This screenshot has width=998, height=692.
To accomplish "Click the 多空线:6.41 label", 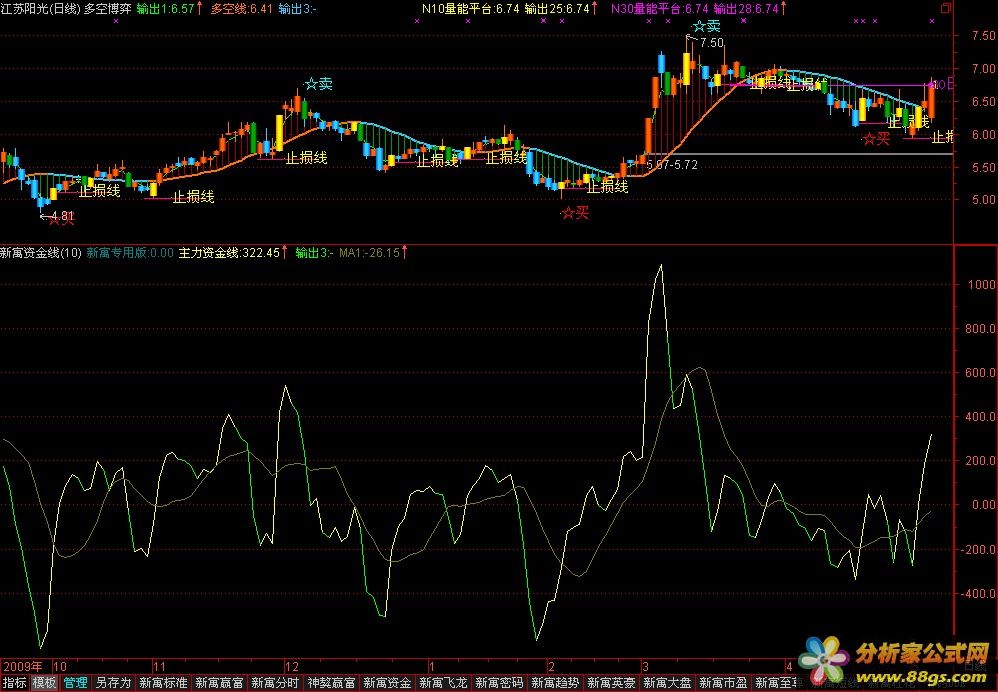I will (241, 9).
